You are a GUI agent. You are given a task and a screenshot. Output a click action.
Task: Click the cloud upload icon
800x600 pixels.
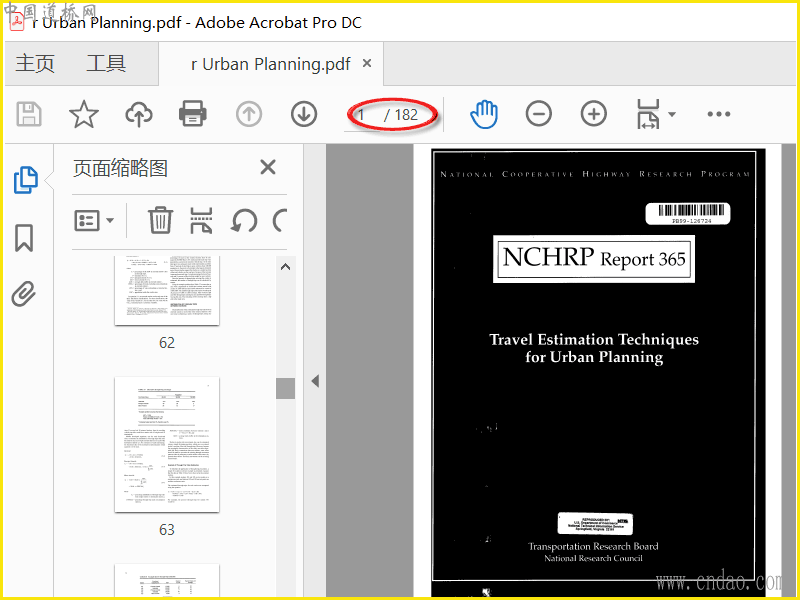tap(139, 114)
